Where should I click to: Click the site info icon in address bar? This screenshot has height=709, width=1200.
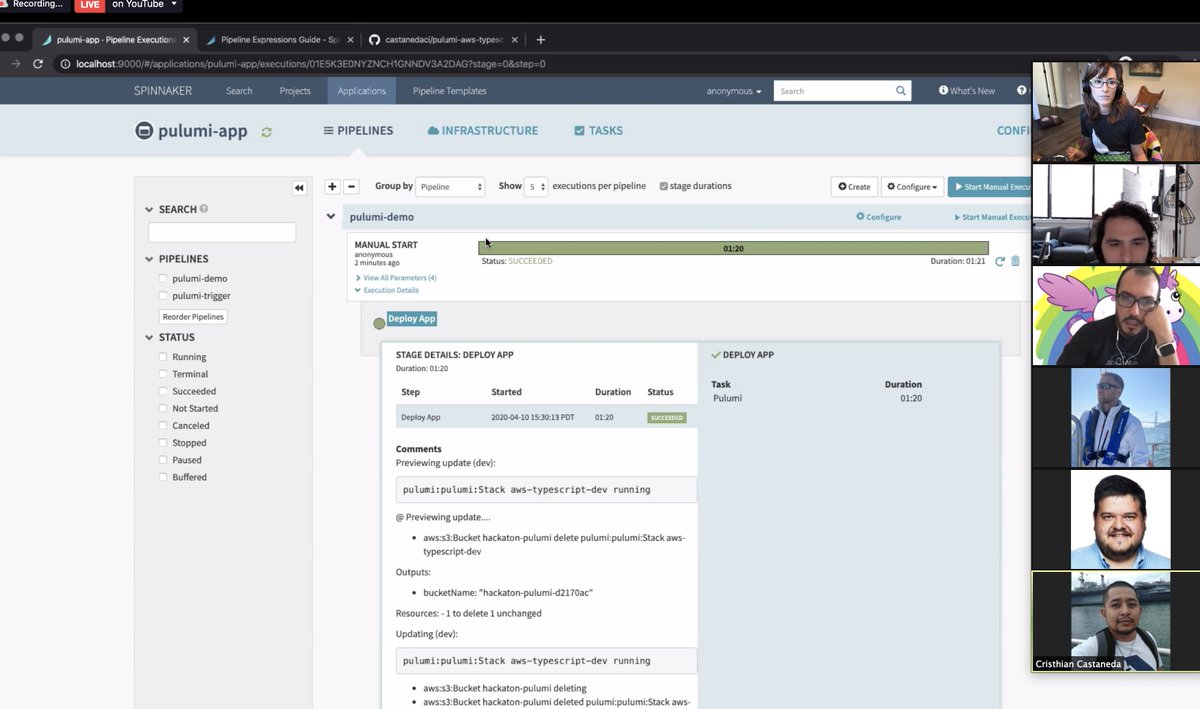(66, 64)
